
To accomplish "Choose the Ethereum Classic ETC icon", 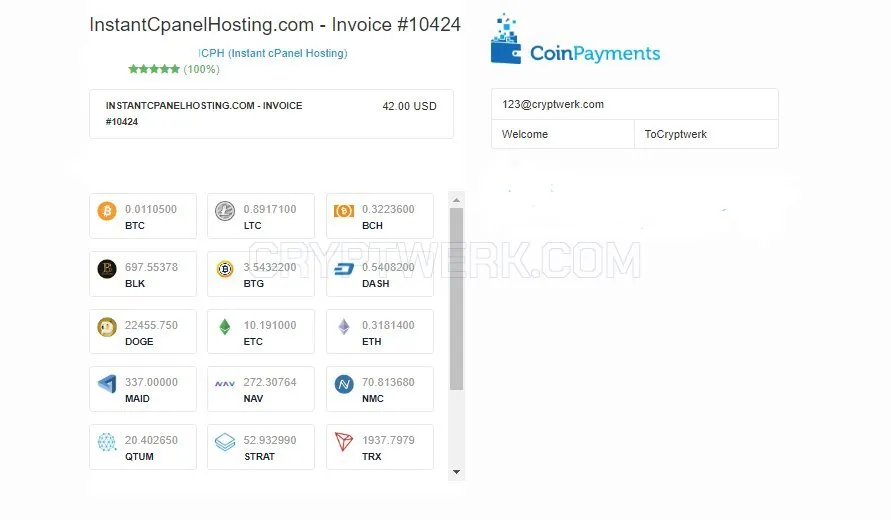I will [x=225, y=327].
